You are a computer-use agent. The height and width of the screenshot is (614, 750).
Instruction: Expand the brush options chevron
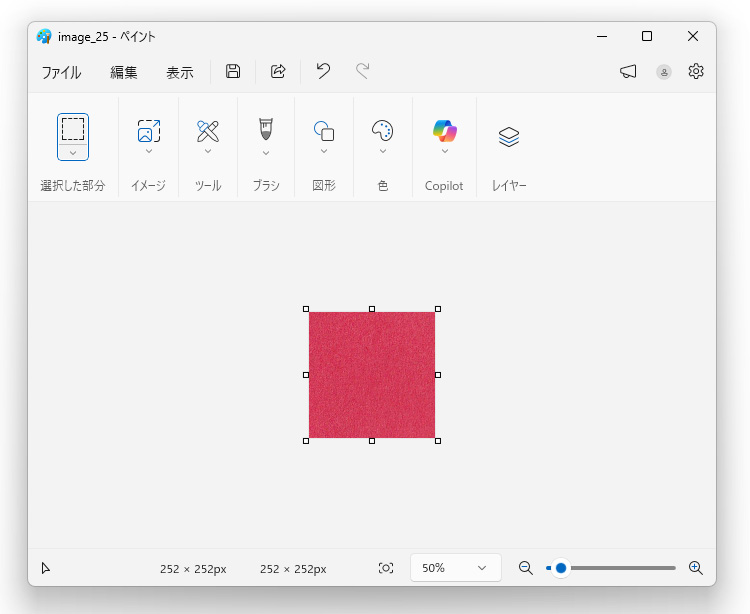pos(266,153)
